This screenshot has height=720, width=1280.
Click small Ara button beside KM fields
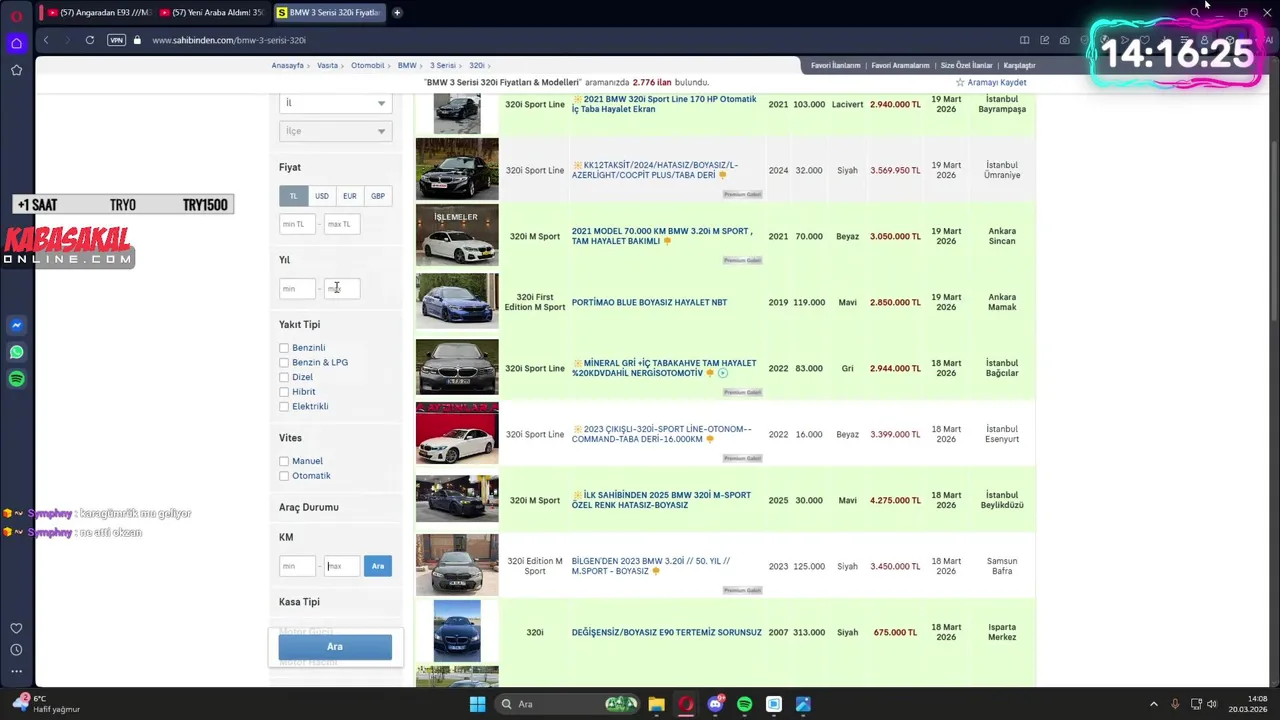click(378, 566)
